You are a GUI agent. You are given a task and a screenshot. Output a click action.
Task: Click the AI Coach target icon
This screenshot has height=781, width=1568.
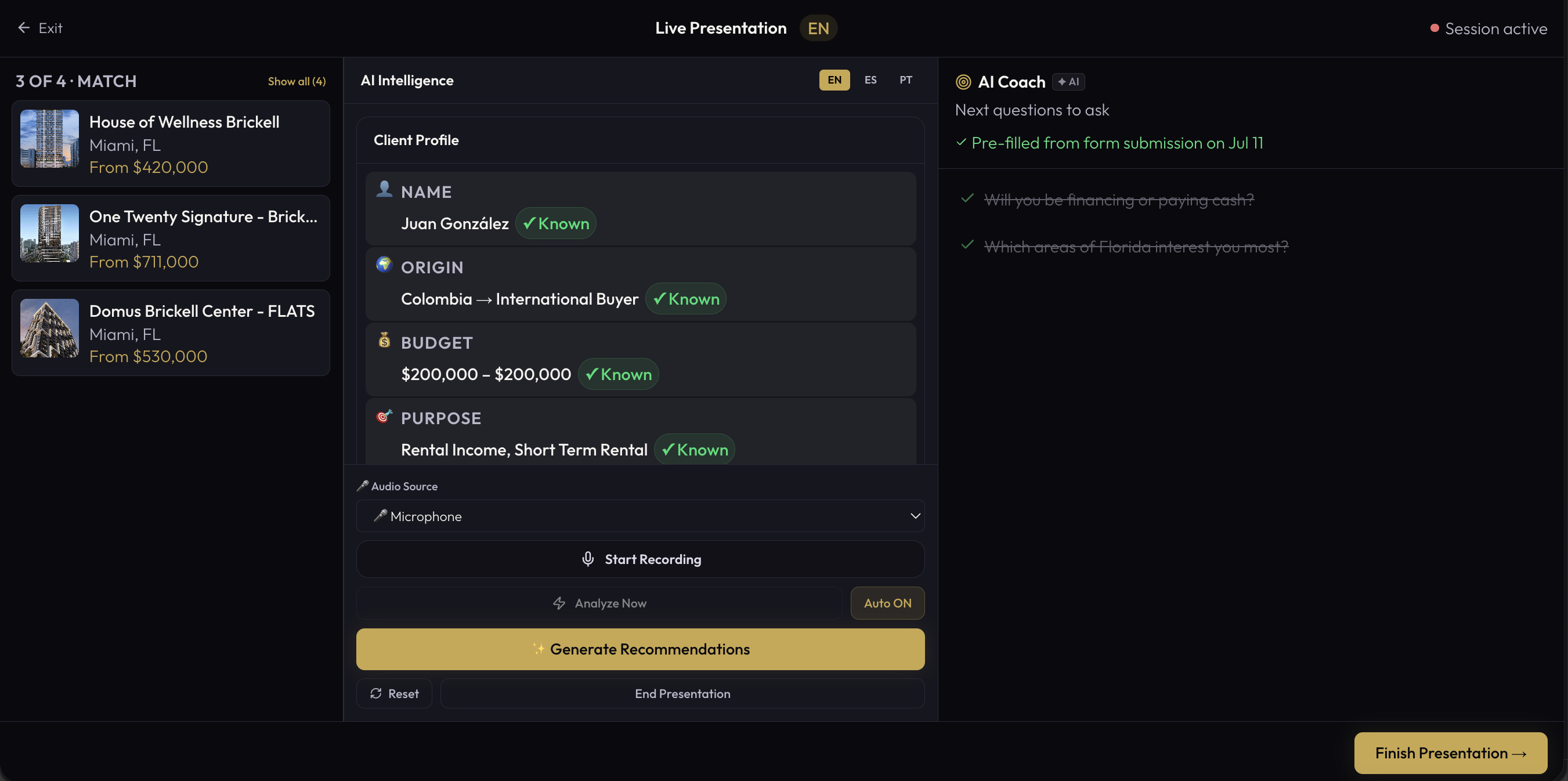tap(963, 82)
